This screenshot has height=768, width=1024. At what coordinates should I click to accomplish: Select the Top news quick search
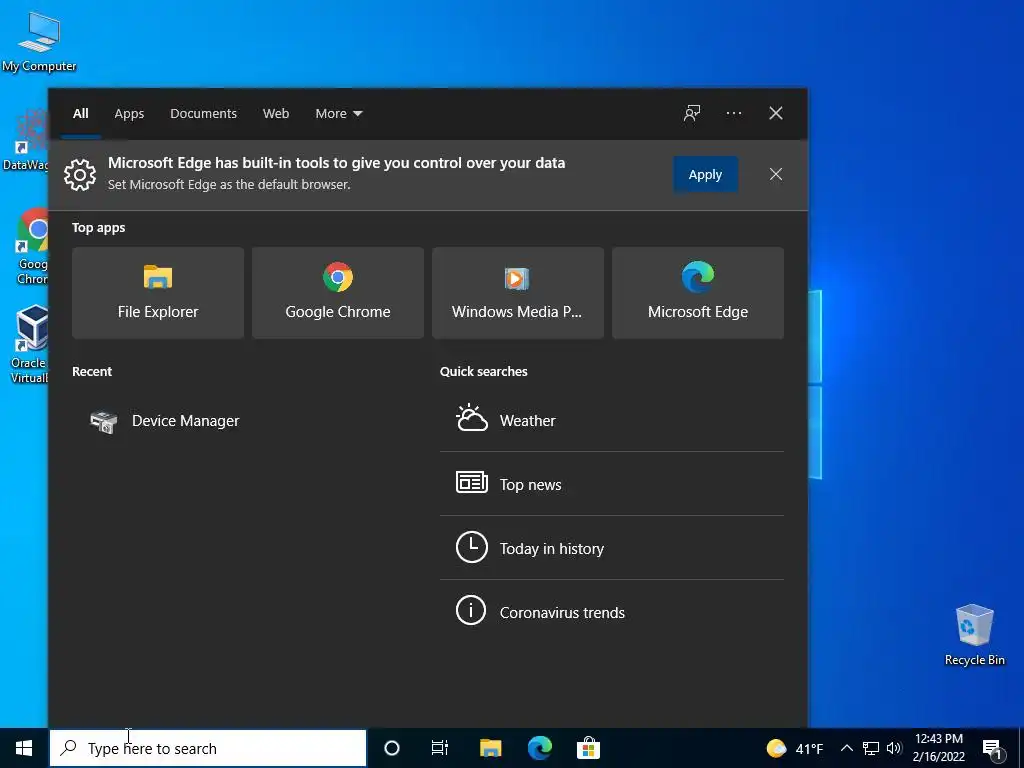tap(611, 484)
